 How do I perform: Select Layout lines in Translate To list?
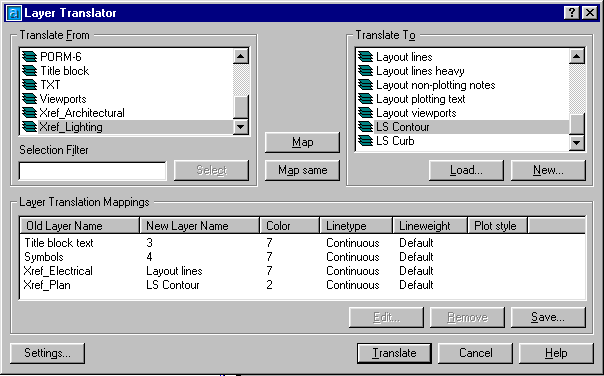404,57
